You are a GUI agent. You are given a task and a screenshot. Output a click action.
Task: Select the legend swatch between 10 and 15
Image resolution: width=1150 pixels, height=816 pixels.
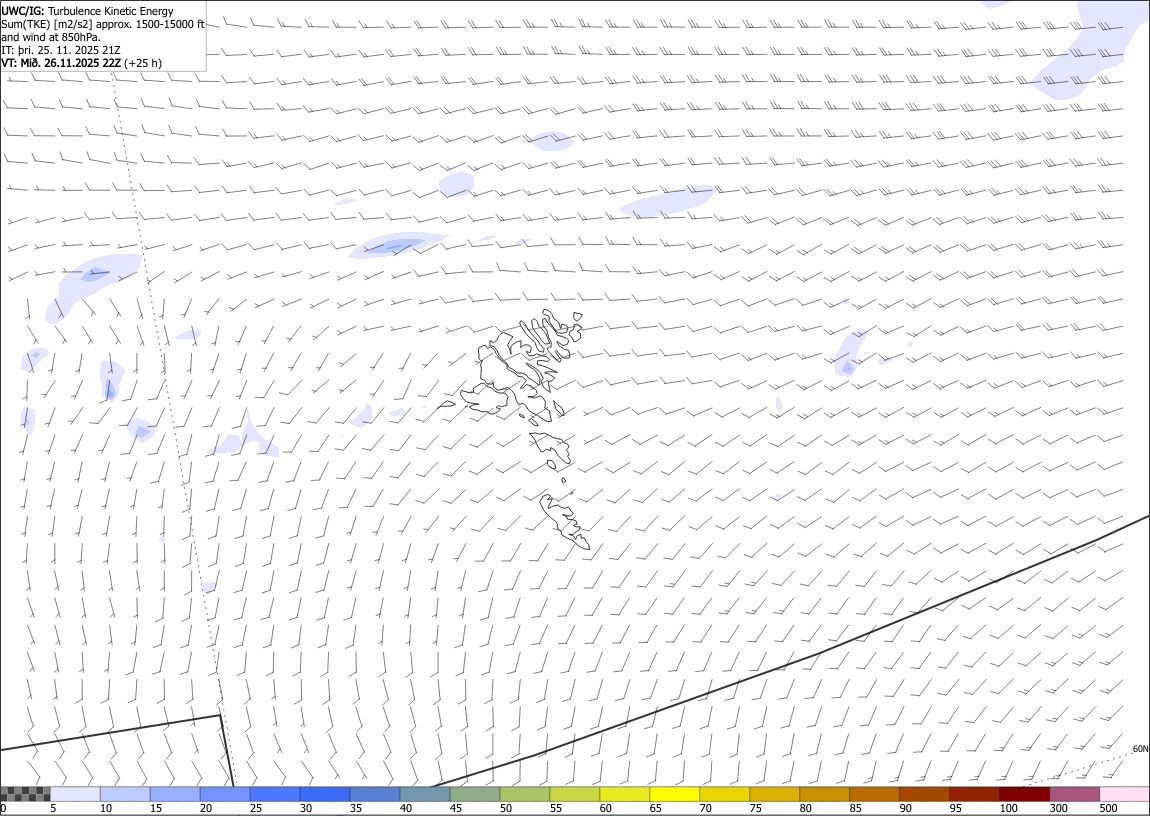click(x=125, y=794)
